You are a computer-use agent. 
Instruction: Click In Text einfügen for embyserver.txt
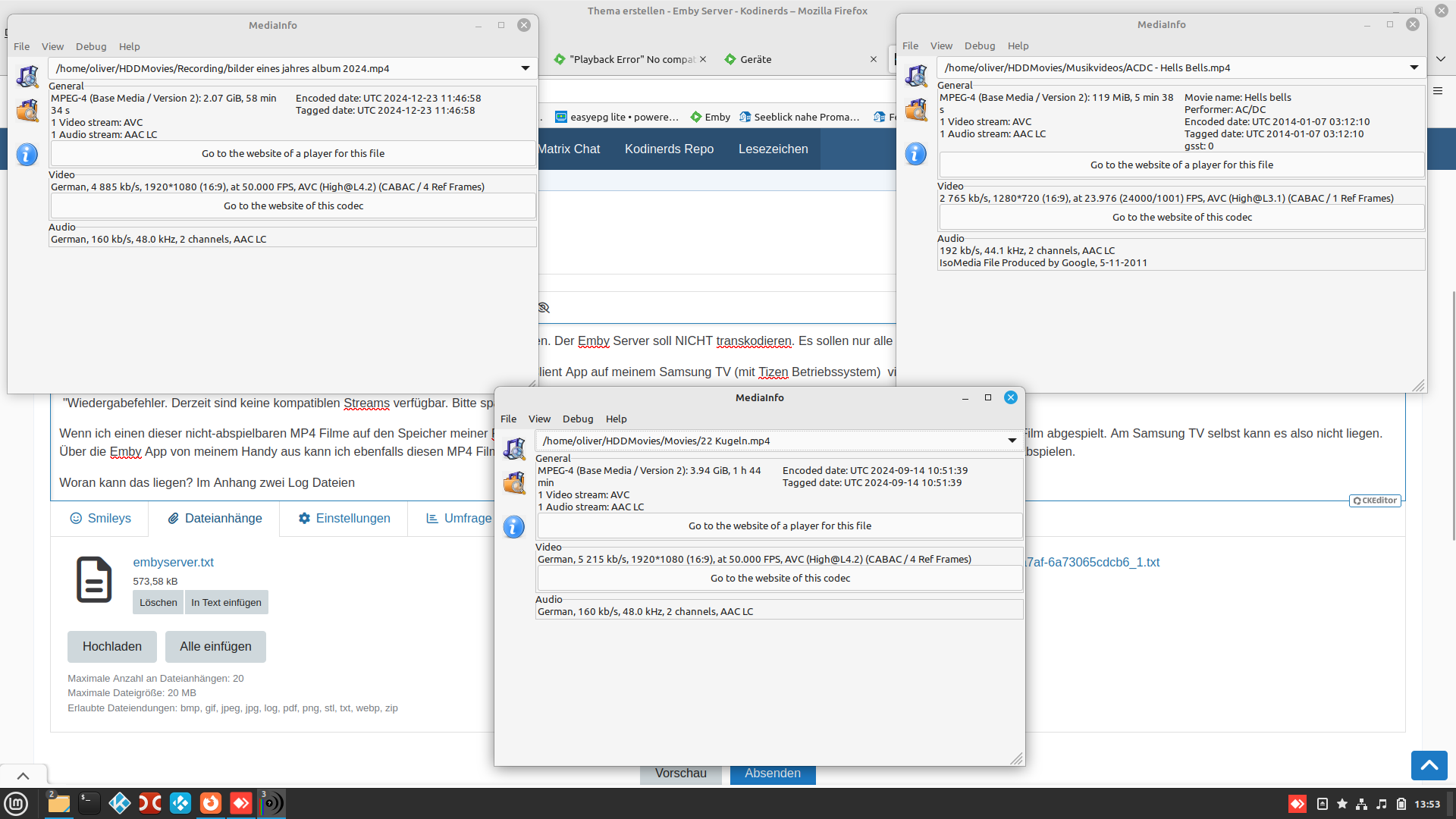tap(226, 603)
